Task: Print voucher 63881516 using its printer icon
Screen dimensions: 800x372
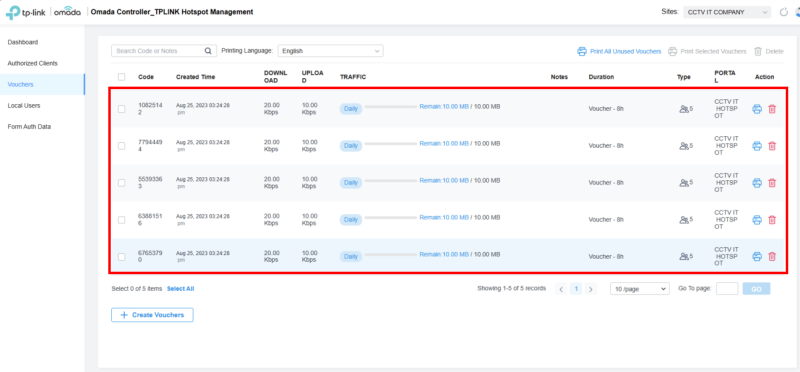Action: [x=757, y=219]
